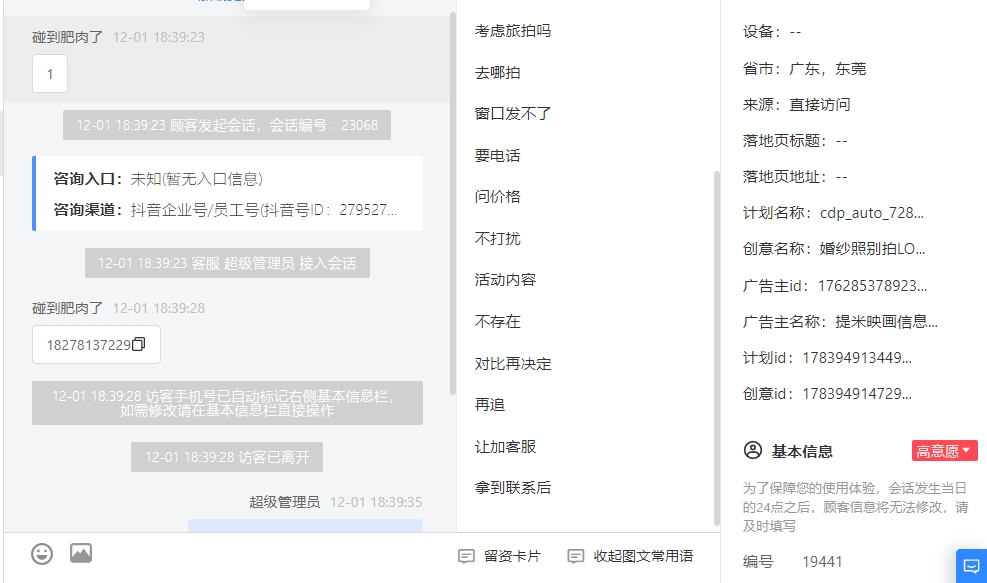This screenshot has height=583, width=987.
Task: Click 计划id 178394913449 value
Action: click(857, 358)
